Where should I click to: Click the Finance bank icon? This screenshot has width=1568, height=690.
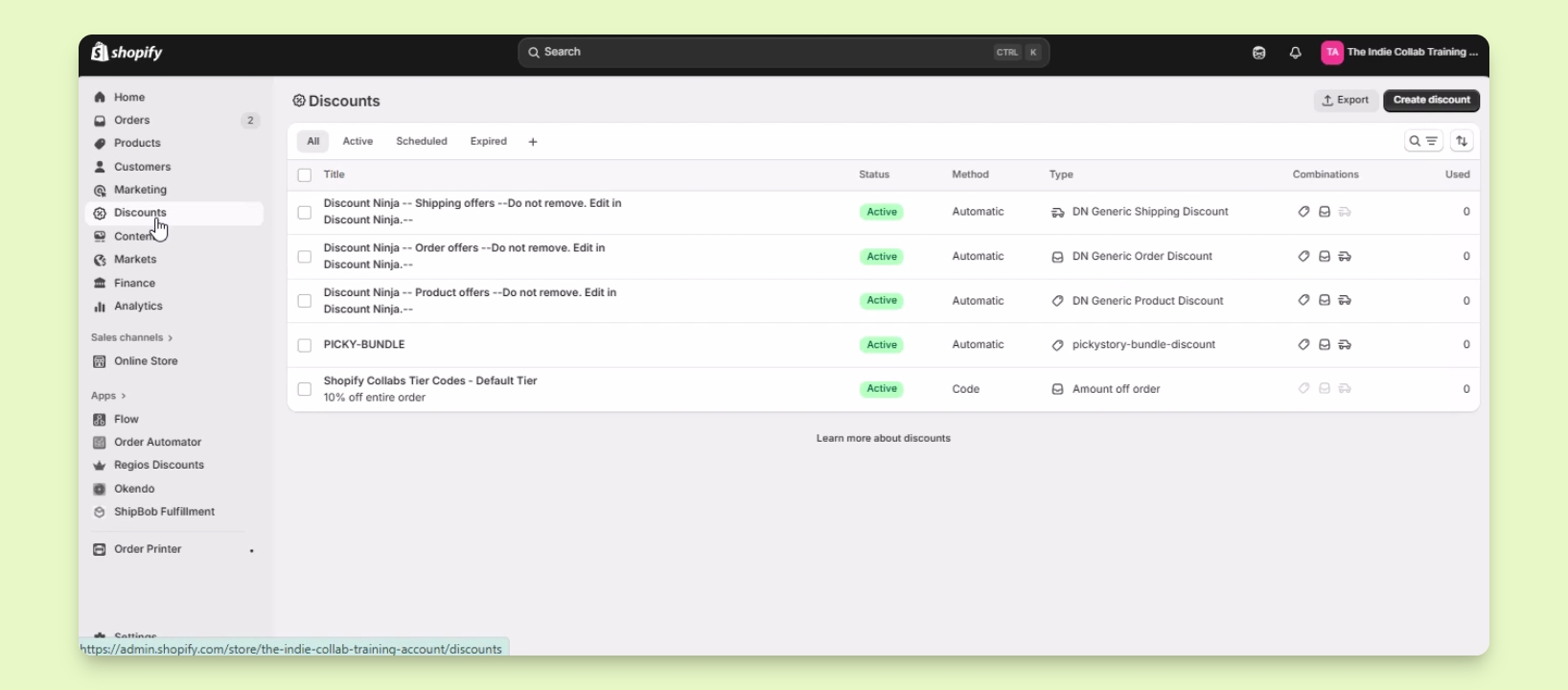click(100, 284)
